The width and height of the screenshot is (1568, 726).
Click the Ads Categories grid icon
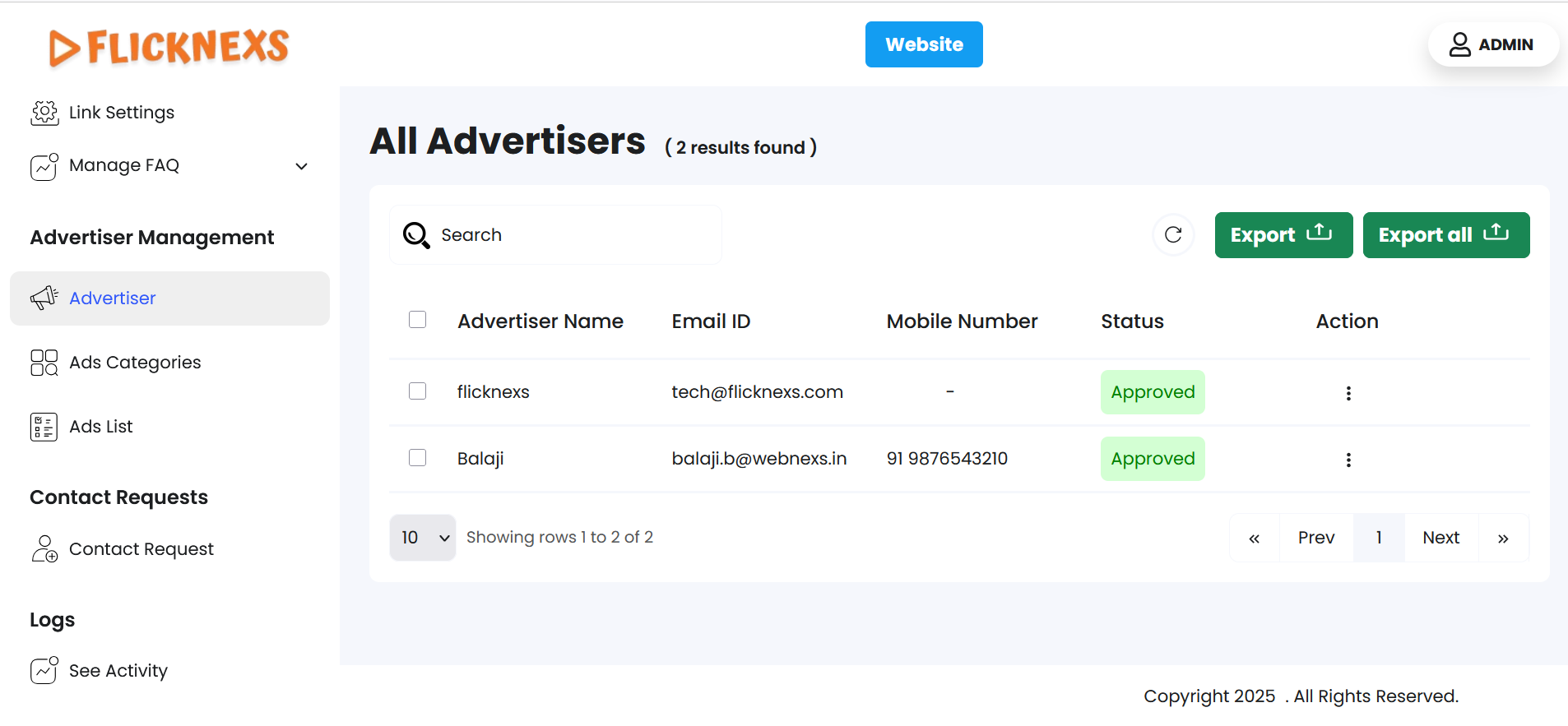(44, 363)
